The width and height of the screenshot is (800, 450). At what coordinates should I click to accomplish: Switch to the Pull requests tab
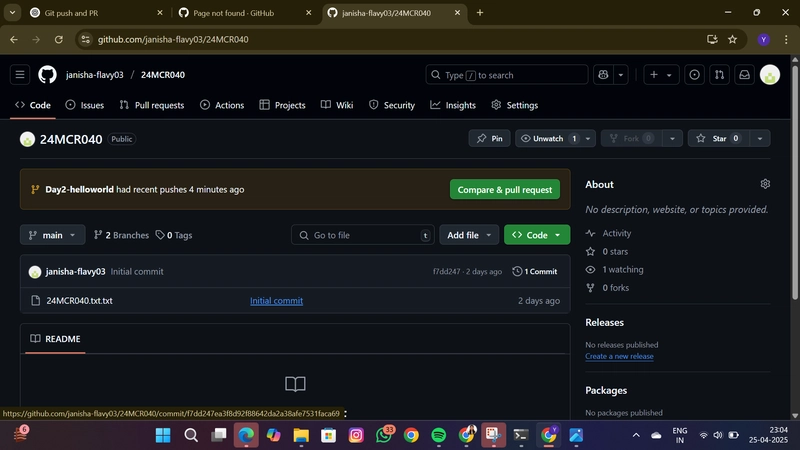point(152,105)
